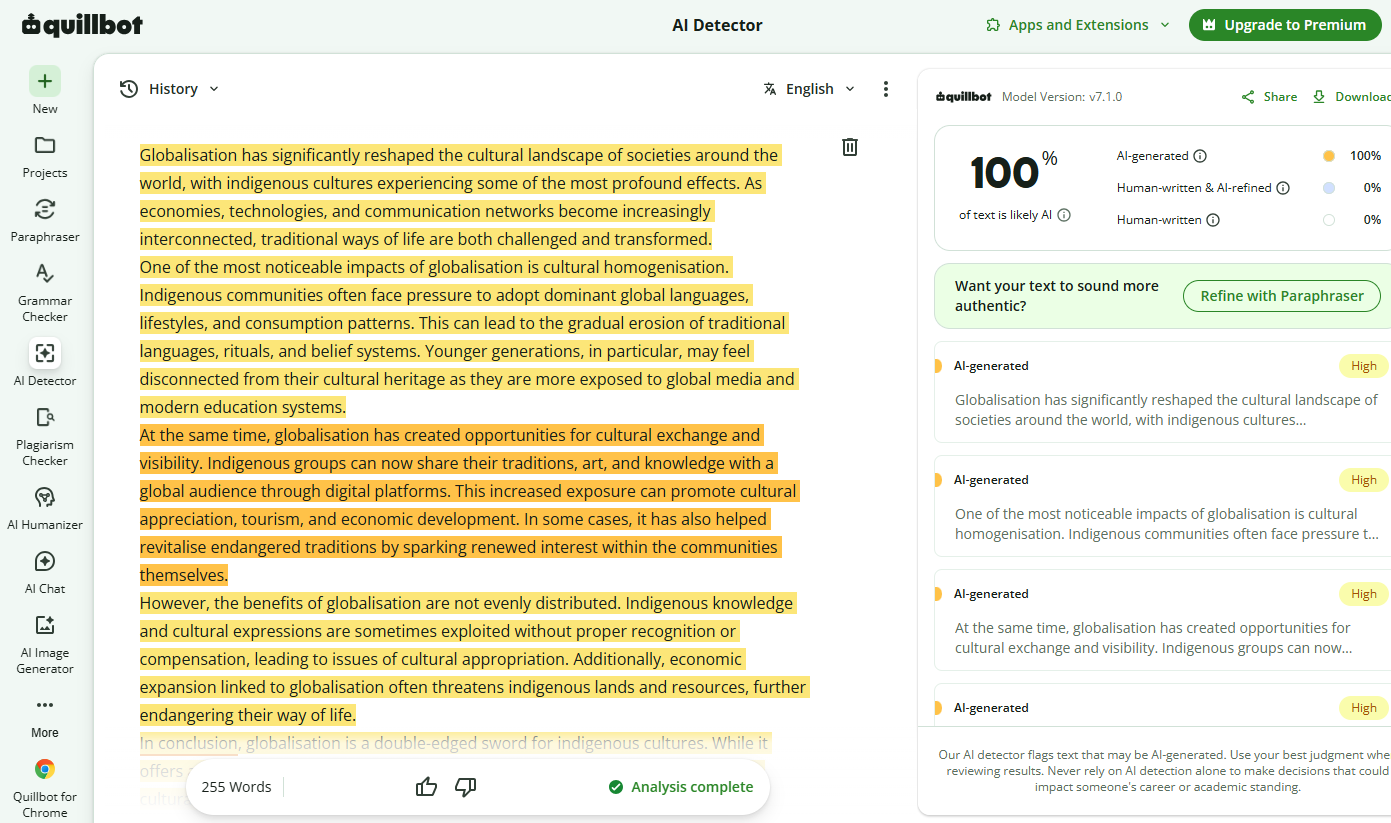The height and width of the screenshot is (823, 1391).
Task: Give thumbs up feedback
Action: [x=427, y=787]
